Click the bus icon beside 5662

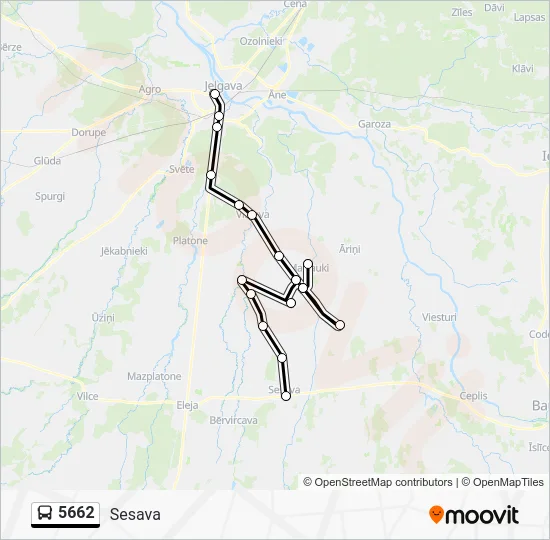click(x=45, y=513)
